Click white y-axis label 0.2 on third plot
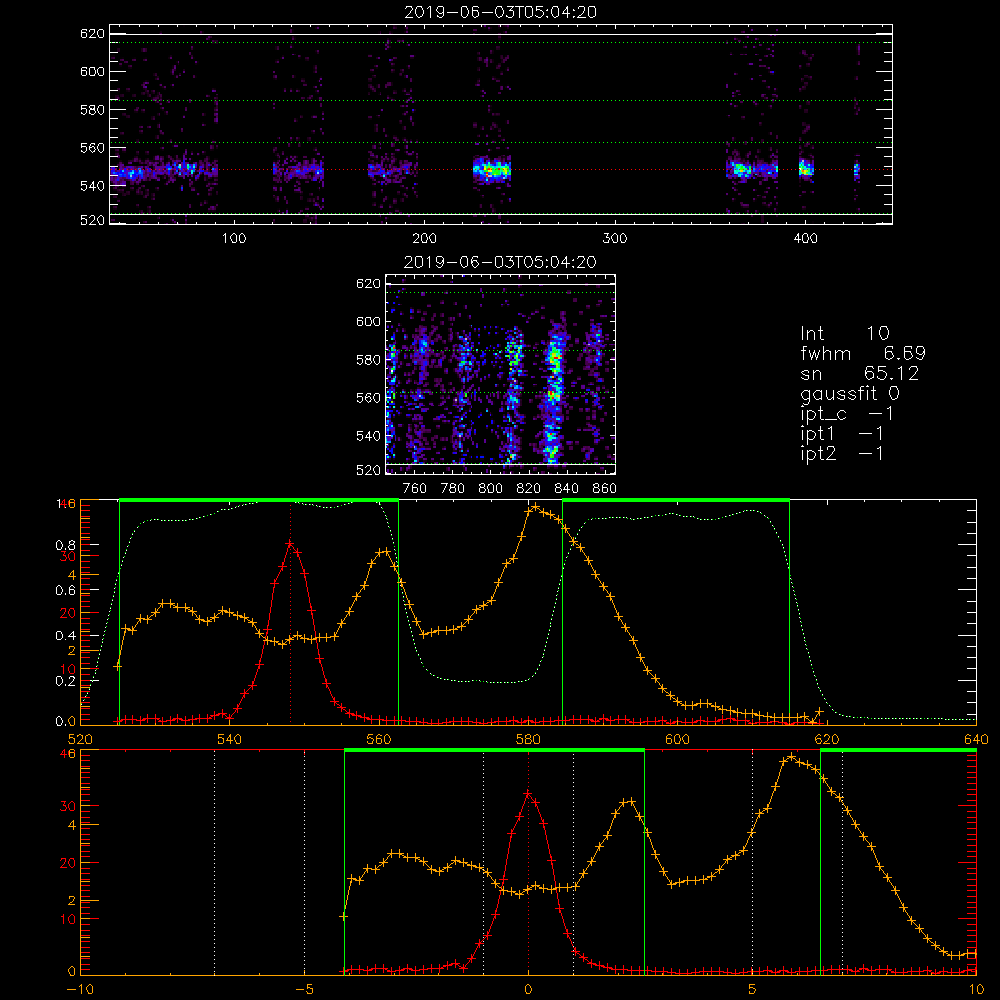Screen dimensions: 1000x1000 [x=65, y=681]
